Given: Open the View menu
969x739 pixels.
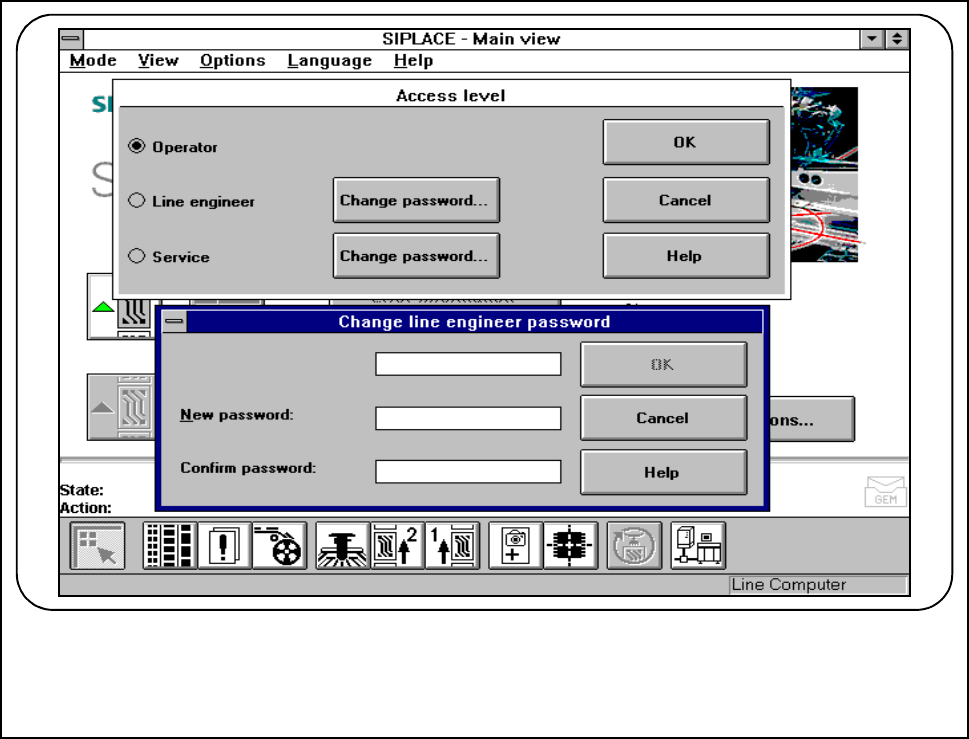Looking at the screenshot, I should (158, 61).
